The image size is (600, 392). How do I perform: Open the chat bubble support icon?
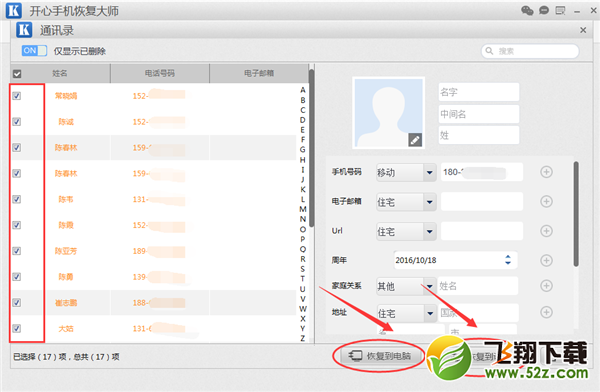pyautogui.click(x=544, y=10)
